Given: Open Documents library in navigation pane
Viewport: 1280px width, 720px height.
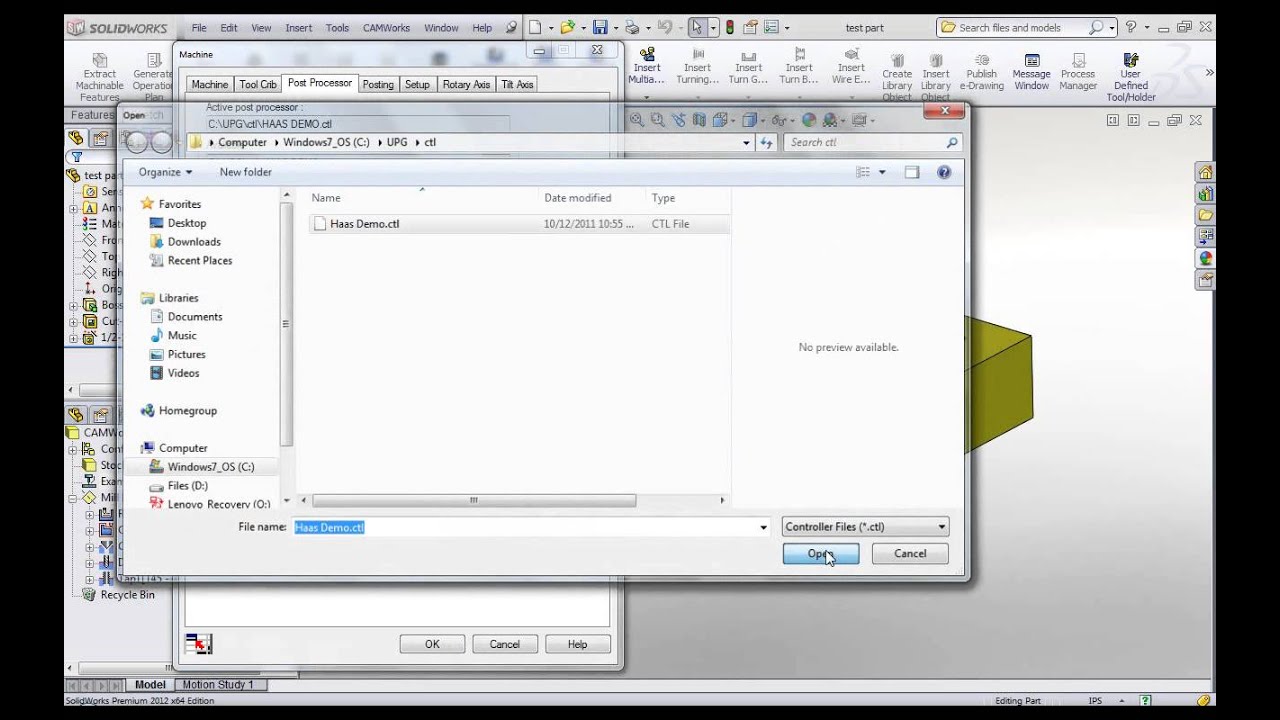Looking at the screenshot, I should tap(194, 317).
